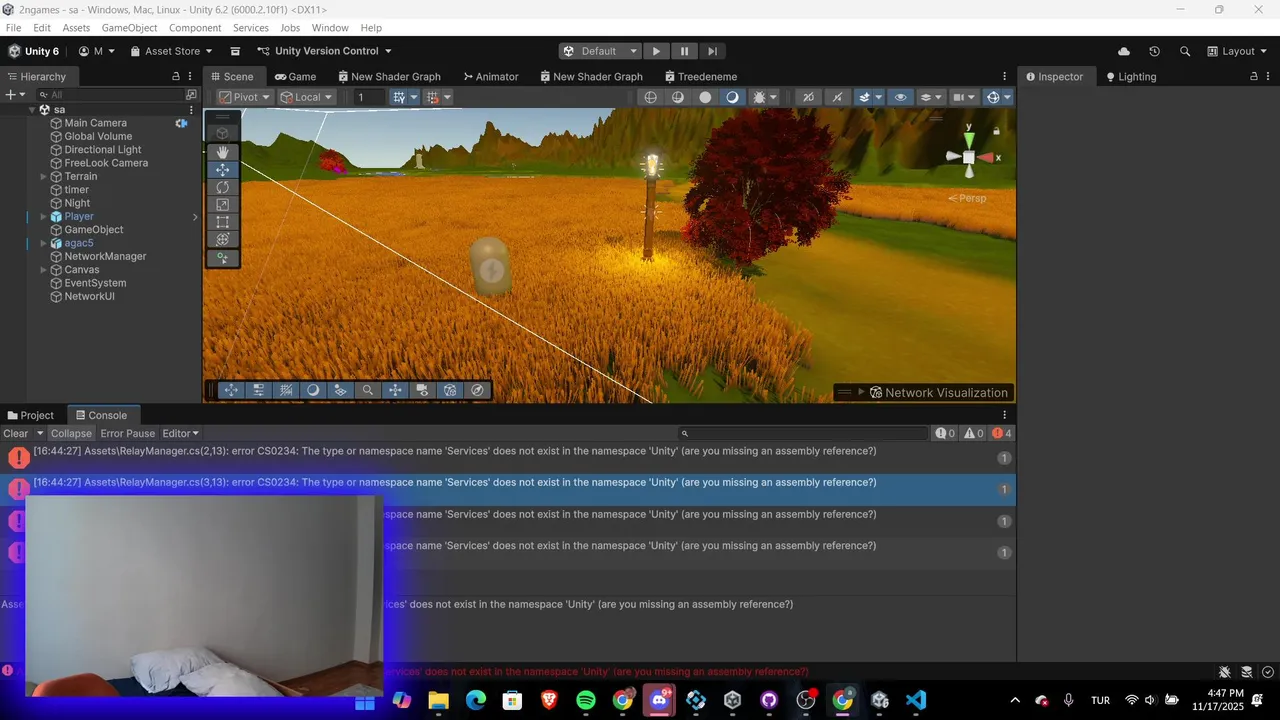1280x720 pixels.
Task: Click the Step frame button
Action: (x=712, y=51)
